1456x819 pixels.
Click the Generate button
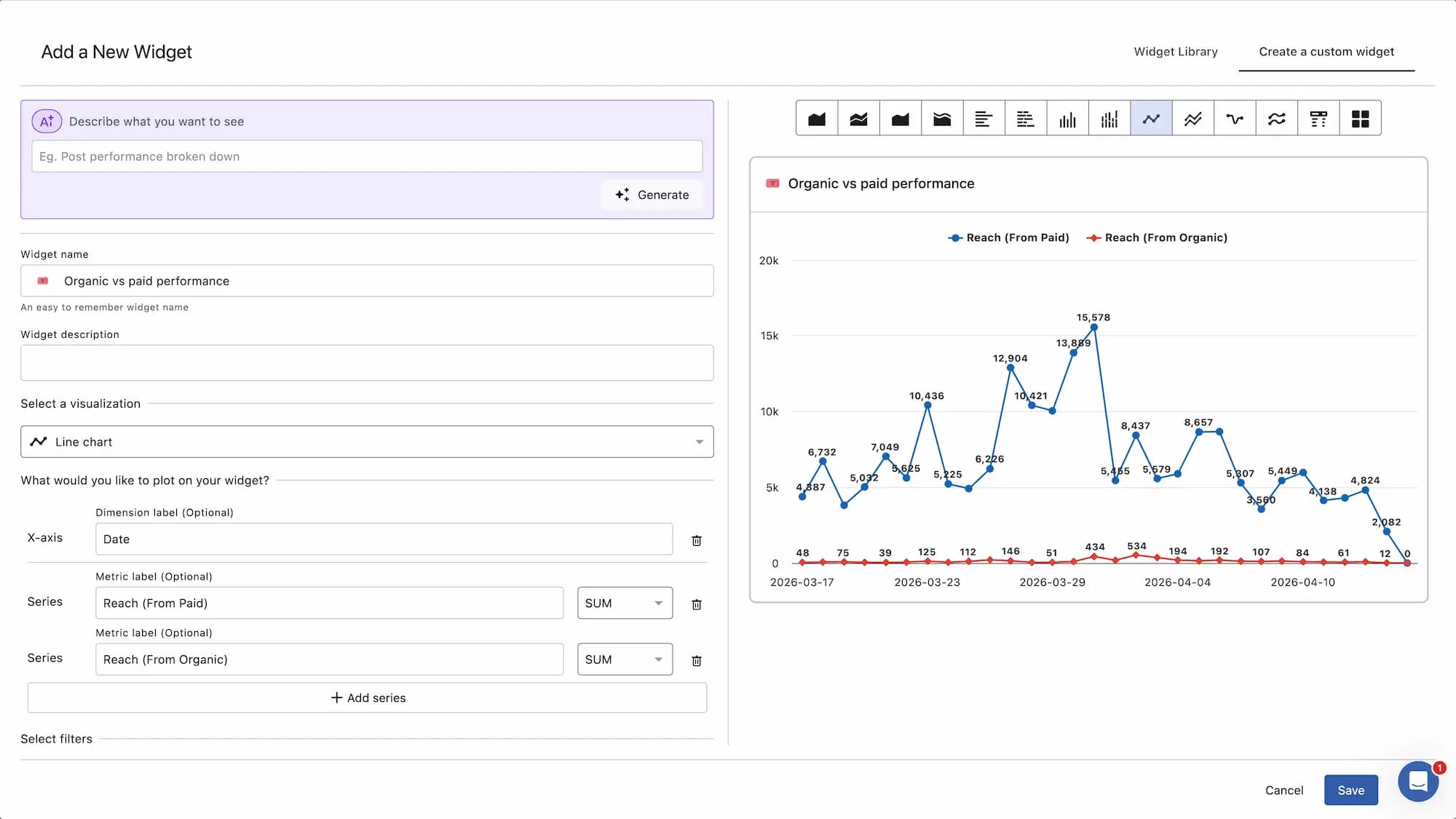[652, 195]
